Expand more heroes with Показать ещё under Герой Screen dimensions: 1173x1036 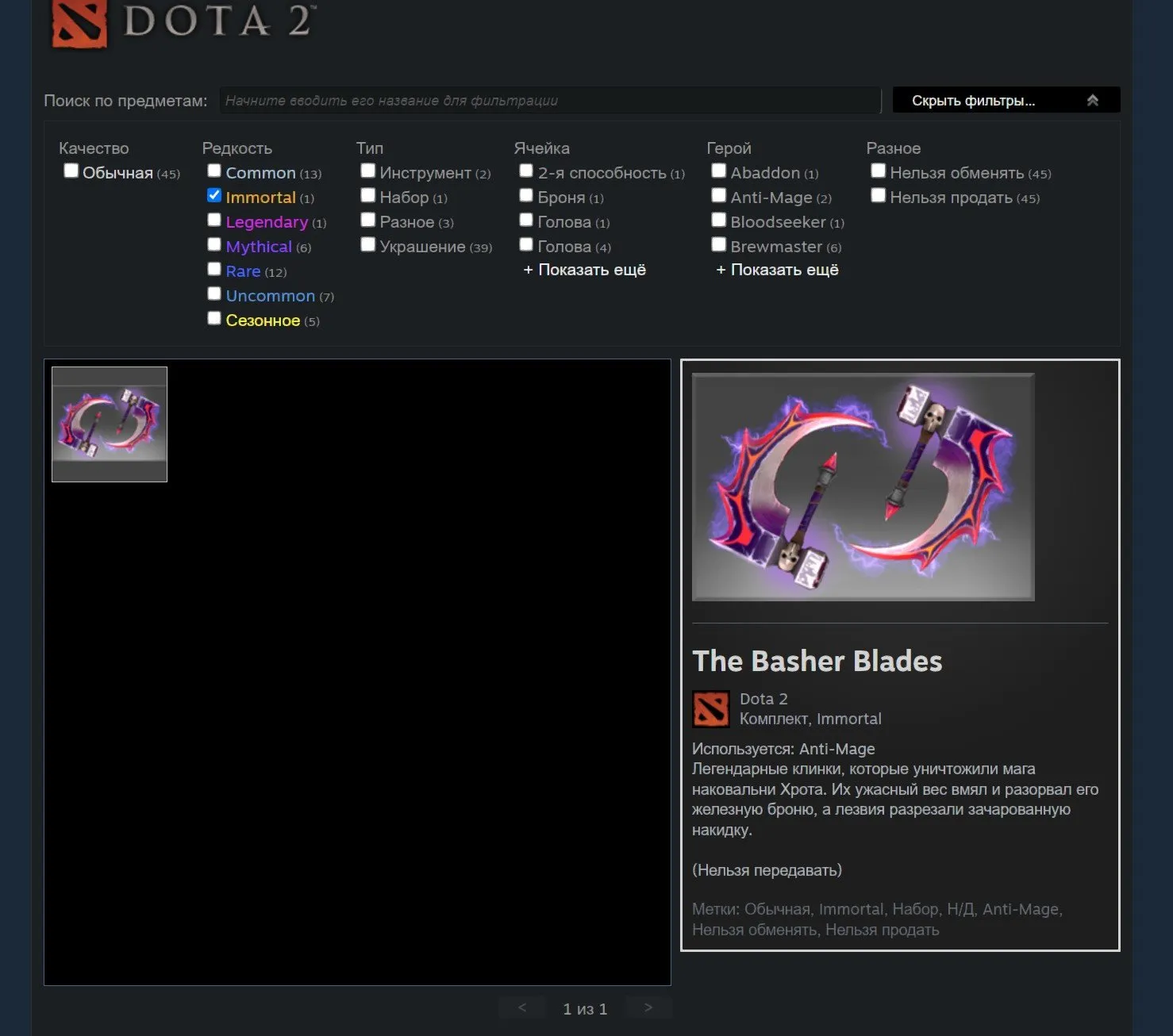[x=777, y=270]
